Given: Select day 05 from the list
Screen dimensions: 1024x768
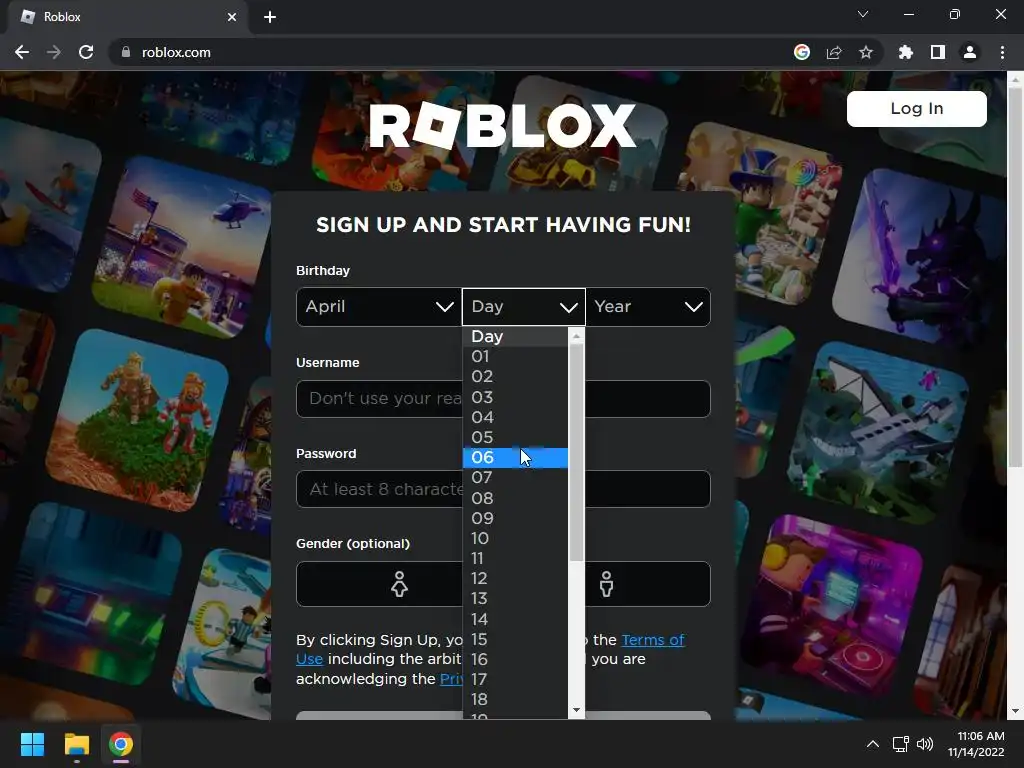Looking at the screenshot, I should coord(515,438).
